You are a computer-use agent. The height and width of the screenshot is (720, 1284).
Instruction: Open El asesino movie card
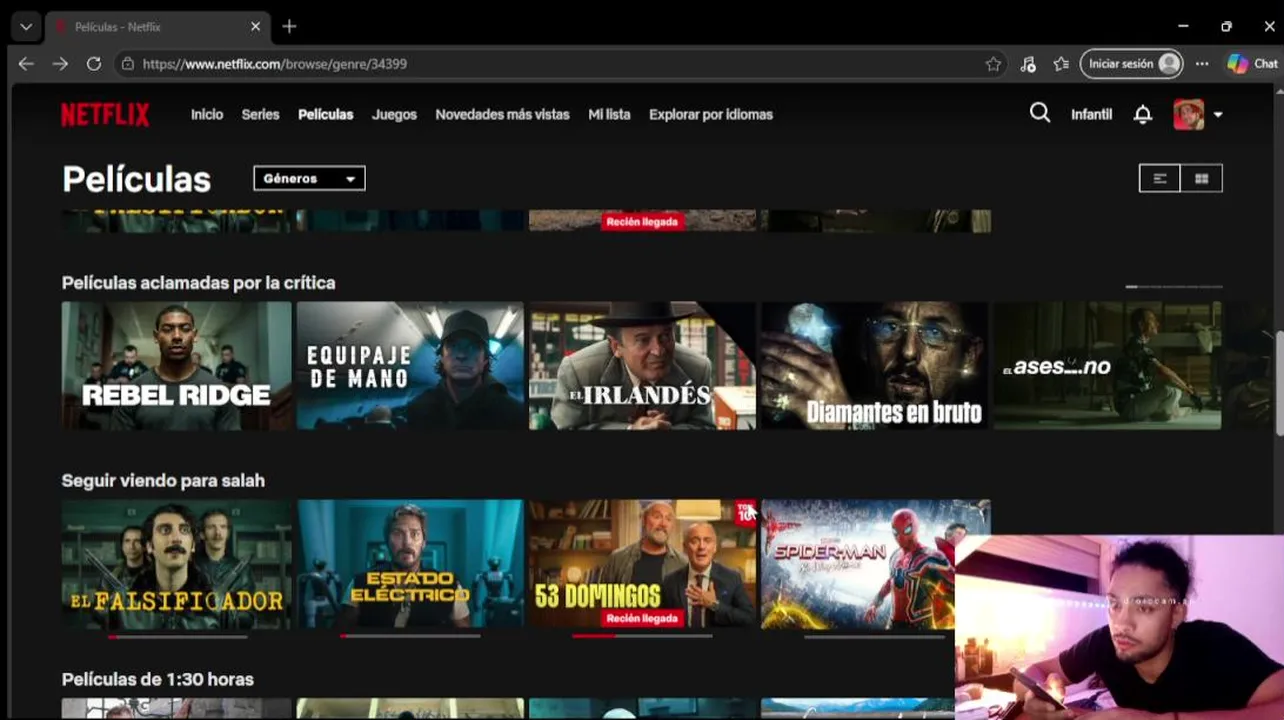[x=1107, y=366]
